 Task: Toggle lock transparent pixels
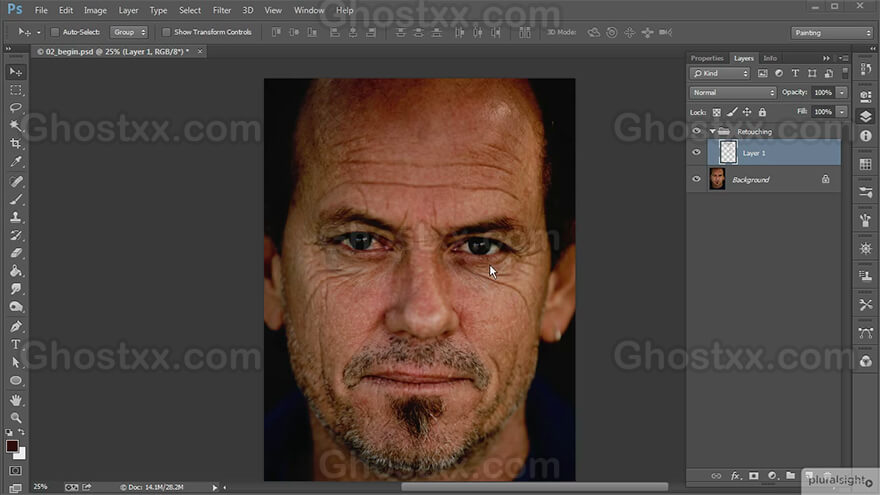717,112
